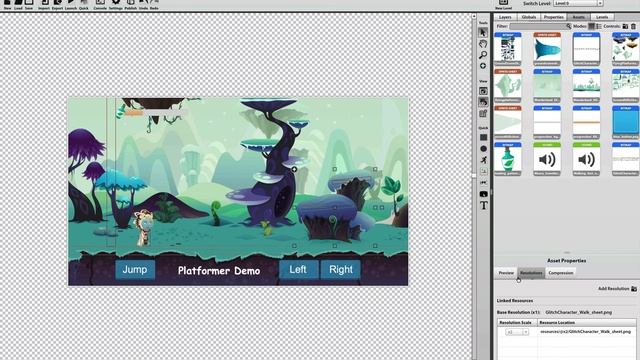The image size is (640, 360).
Task: Select the magnifier zoom tool
Action: pyautogui.click(x=483, y=55)
